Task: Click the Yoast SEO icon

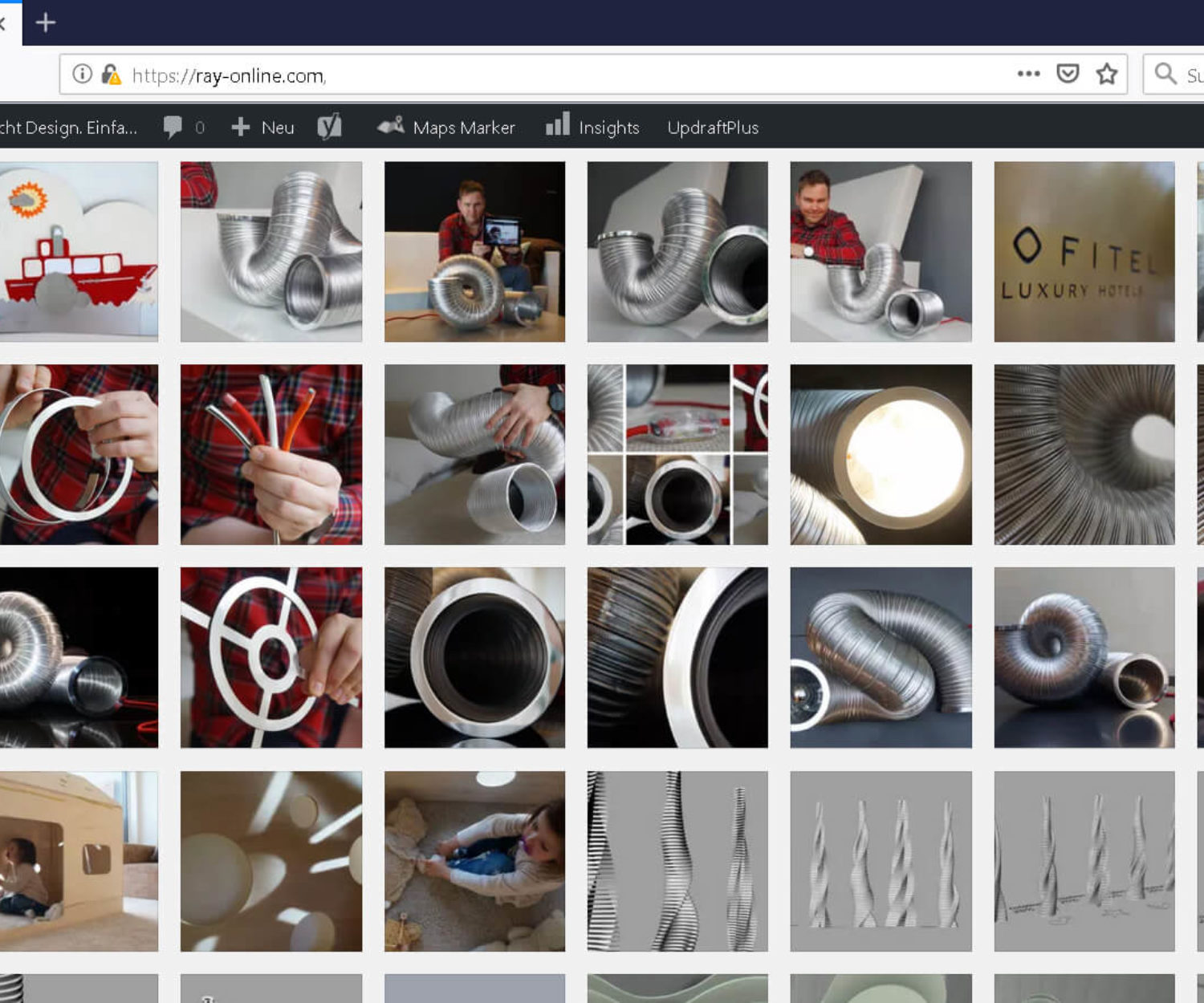Action: (x=329, y=127)
